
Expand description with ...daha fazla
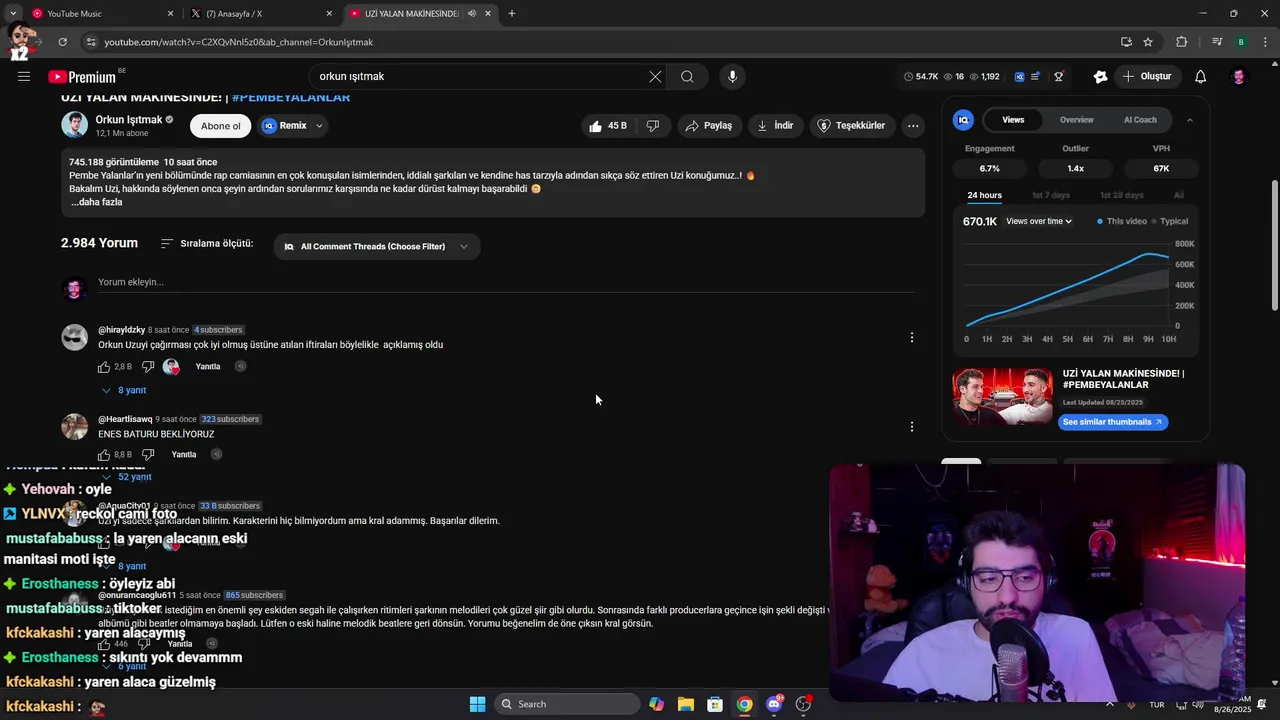tap(96, 202)
